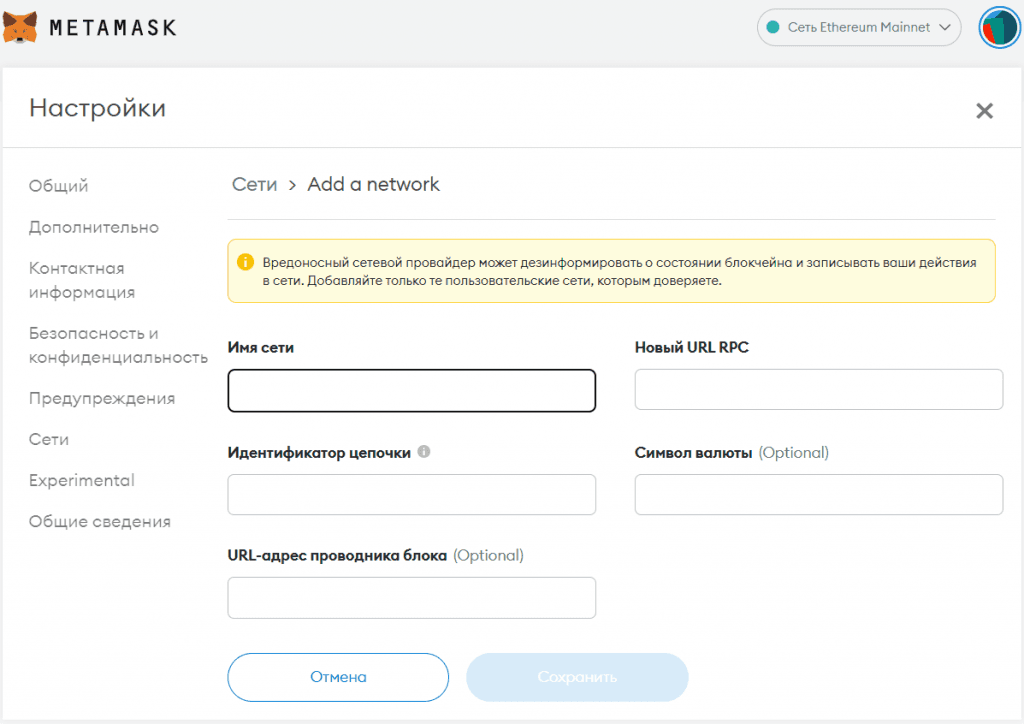Open the Дополнительно settings tab
This screenshot has width=1024, height=724.
click(x=93, y=227)
